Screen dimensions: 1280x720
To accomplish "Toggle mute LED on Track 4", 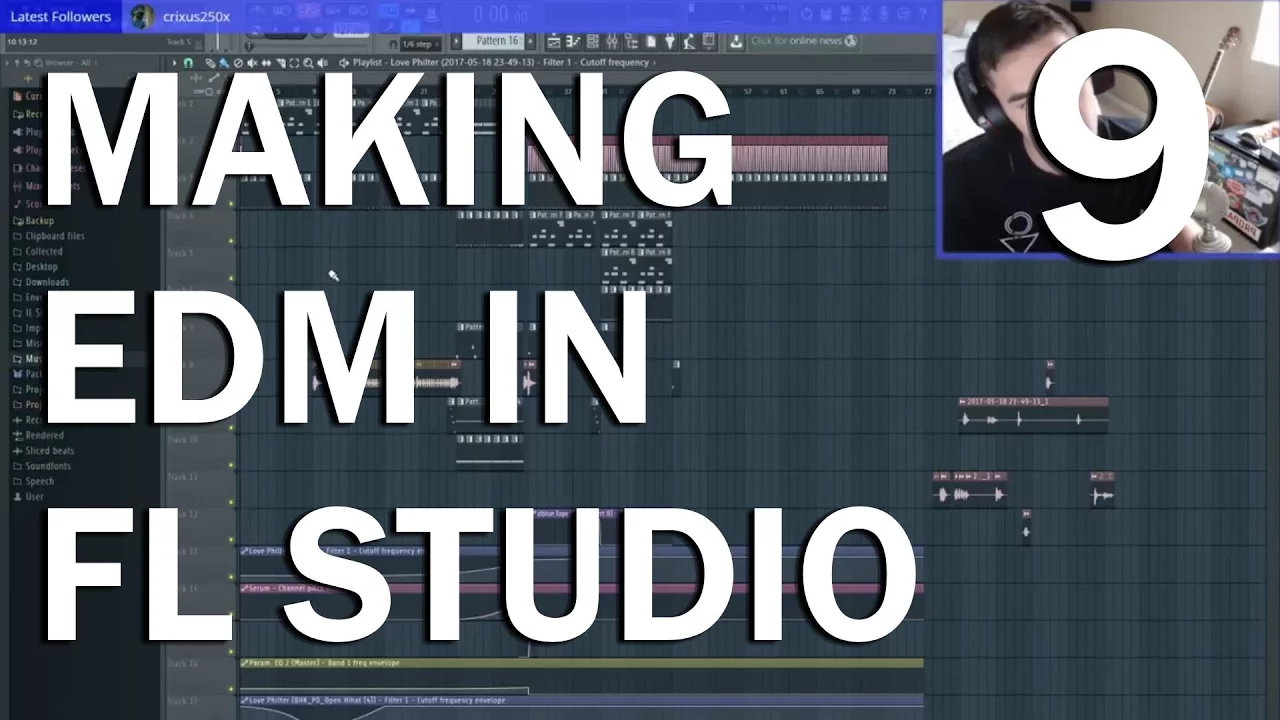I will (231, 240).
